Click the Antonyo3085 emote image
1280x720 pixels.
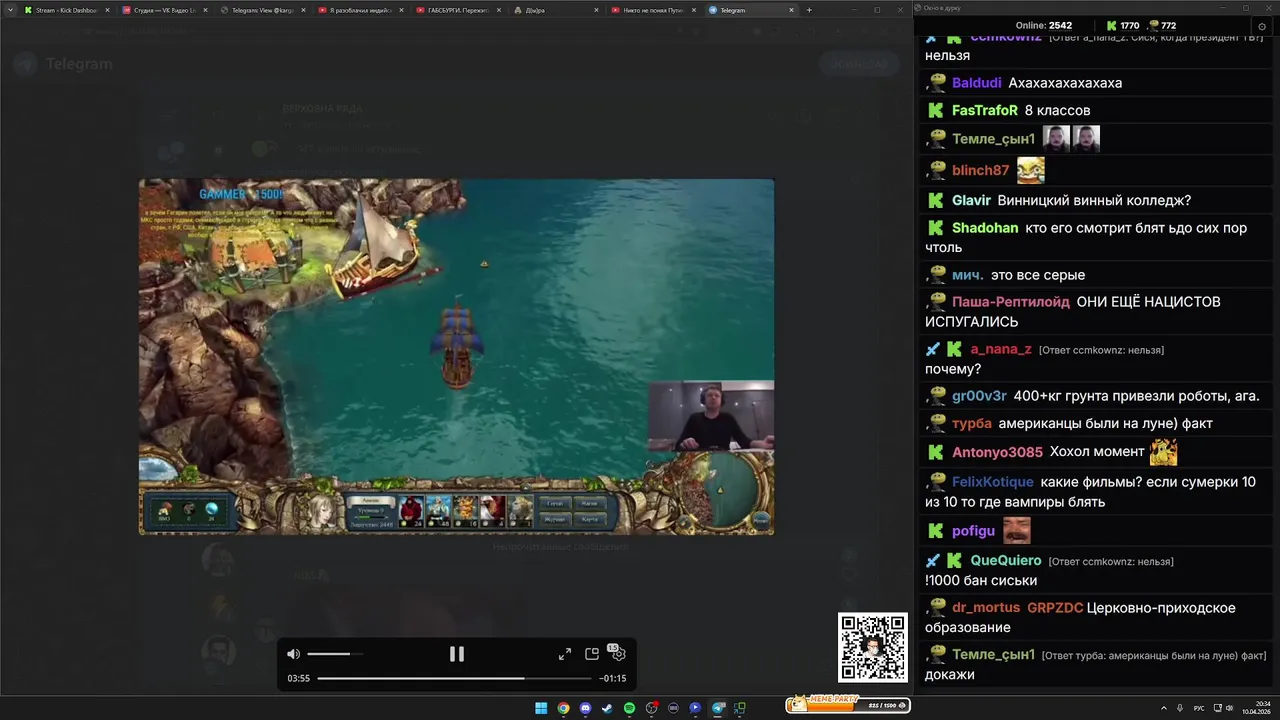point(1164,452)
